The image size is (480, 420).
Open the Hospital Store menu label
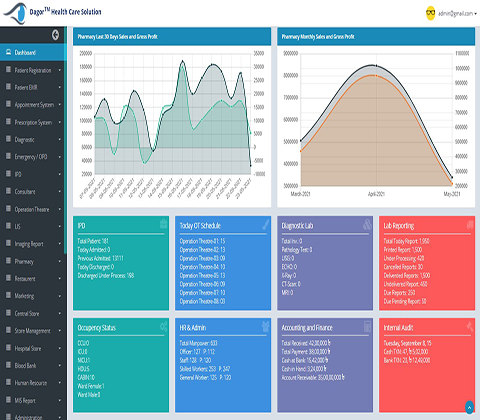(x=28, y=349)
